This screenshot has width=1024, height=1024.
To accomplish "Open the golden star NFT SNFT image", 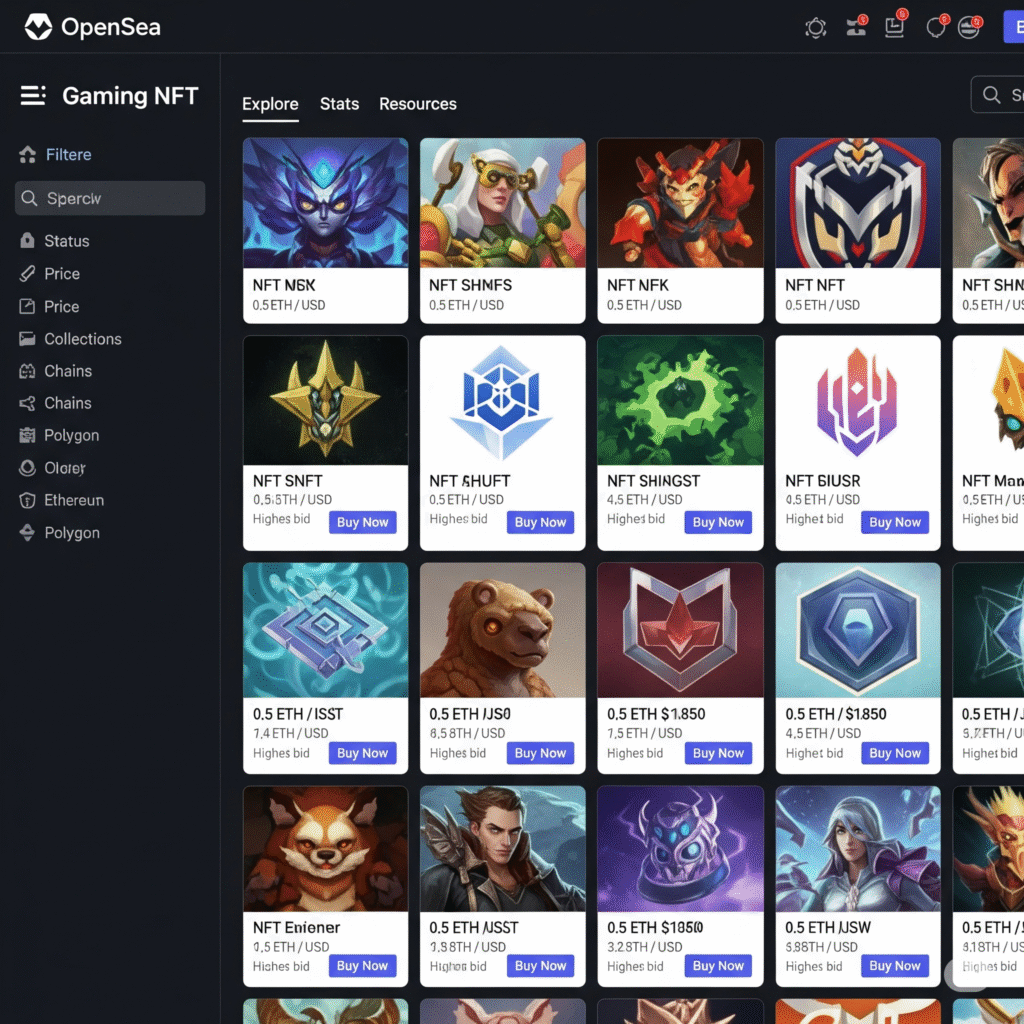I will point(325,400).
